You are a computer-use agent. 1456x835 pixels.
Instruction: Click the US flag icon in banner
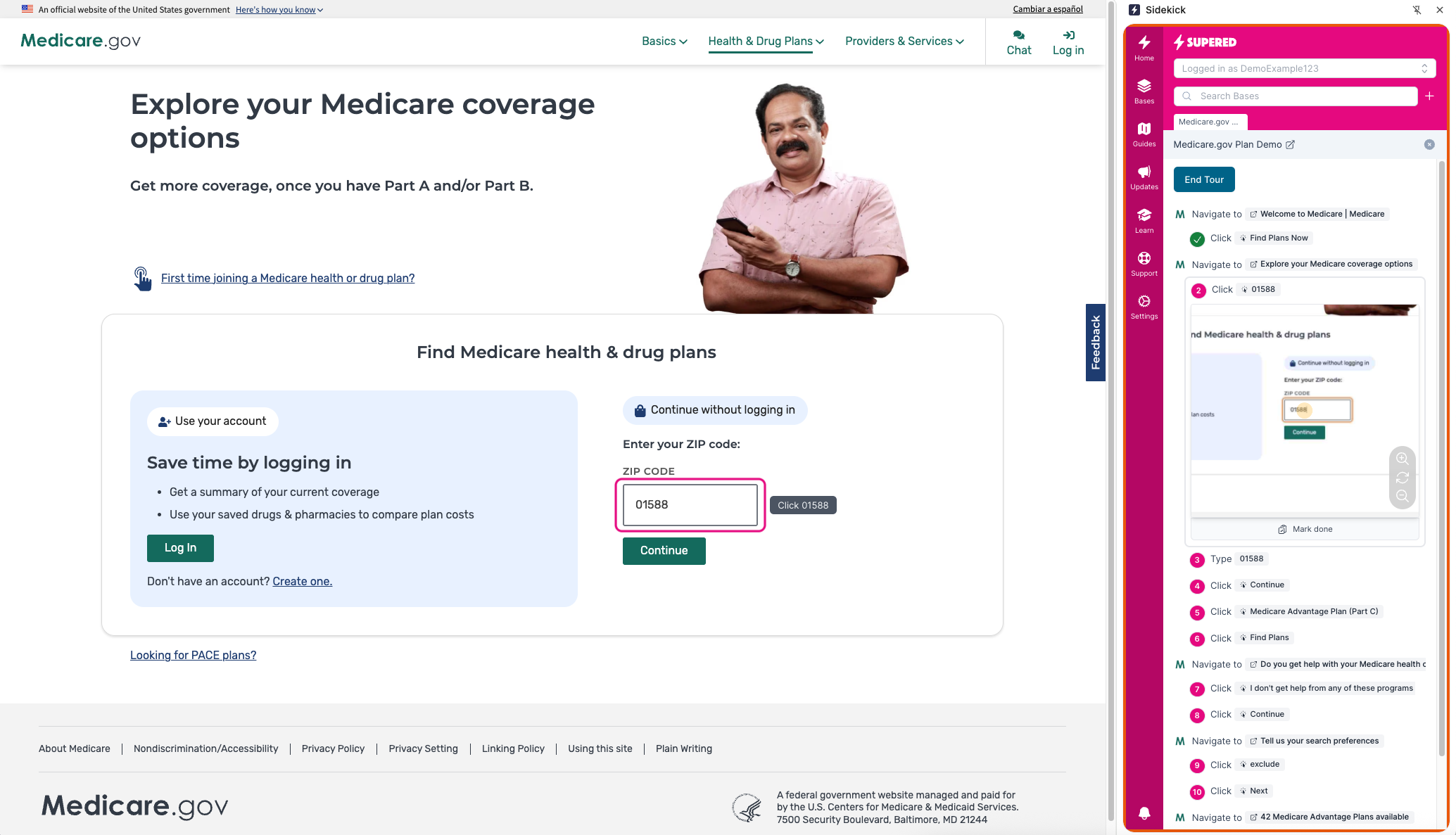click(27, 9)
